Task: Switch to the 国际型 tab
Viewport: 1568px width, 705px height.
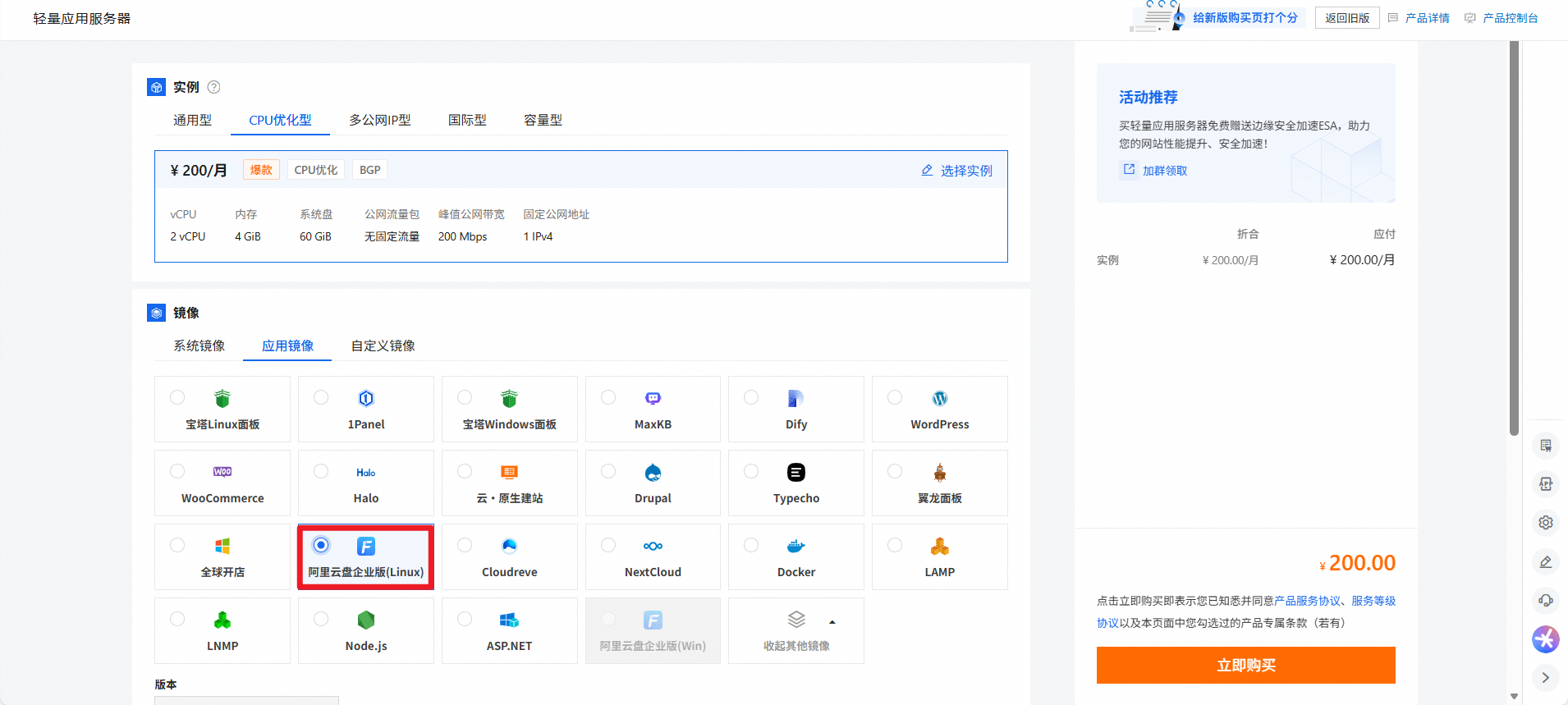Action: tap(467, 120)
